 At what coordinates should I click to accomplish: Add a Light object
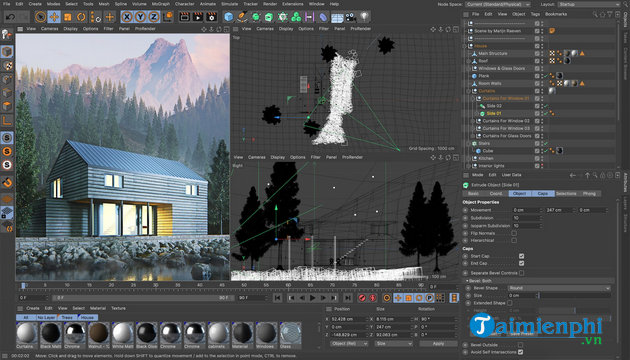[x=364, y=17]
